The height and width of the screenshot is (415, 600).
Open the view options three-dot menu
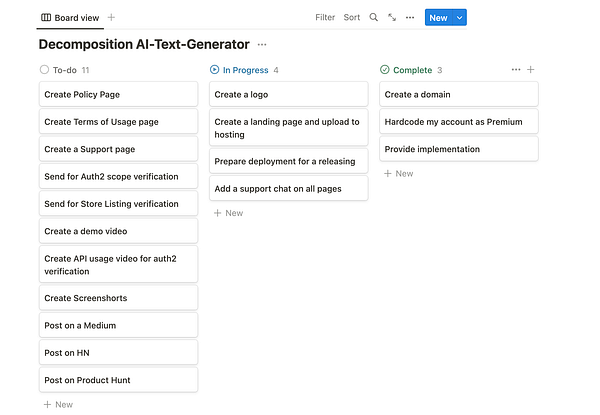410,17
